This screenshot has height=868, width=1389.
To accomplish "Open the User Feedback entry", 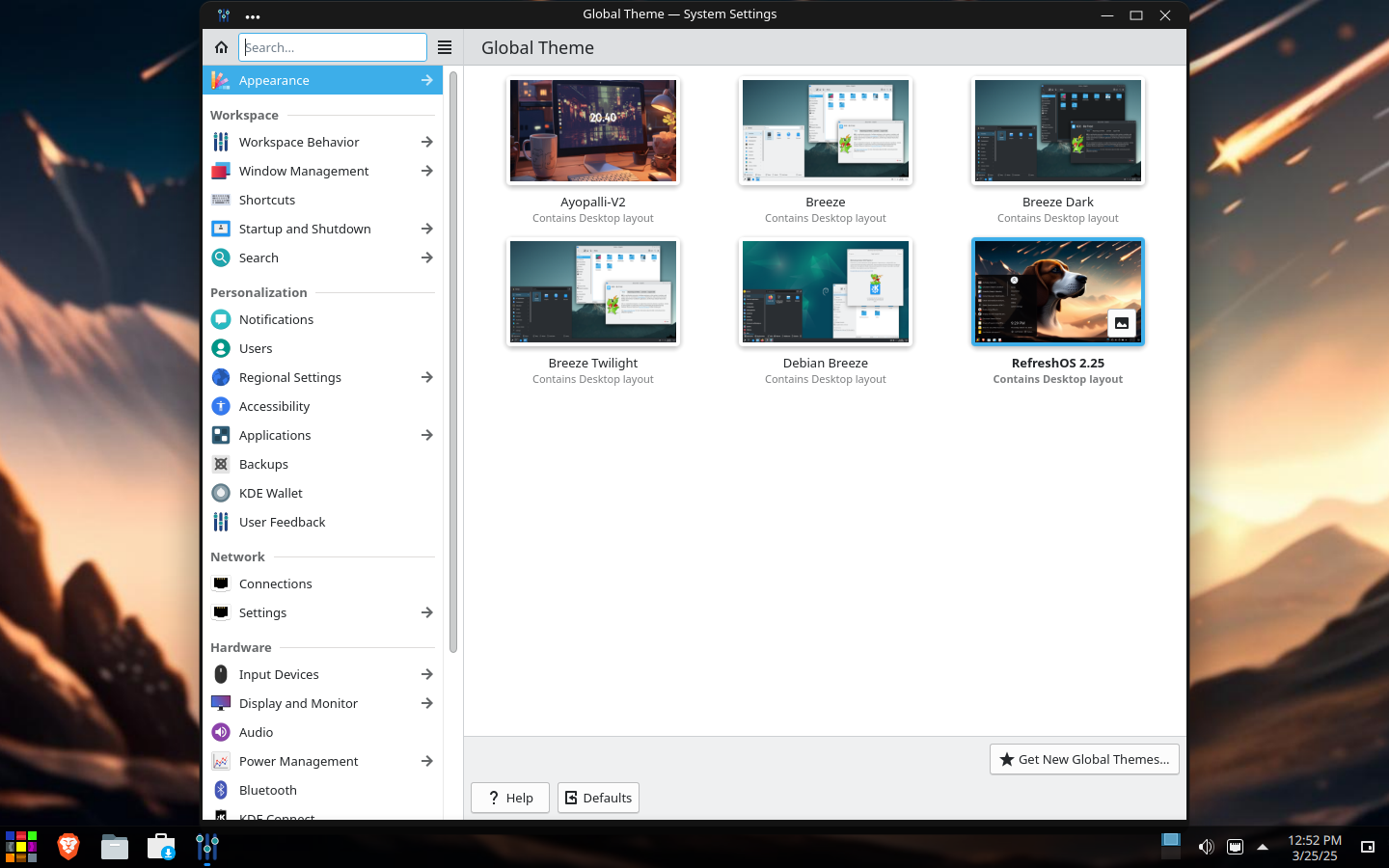I will pos(322,522).
